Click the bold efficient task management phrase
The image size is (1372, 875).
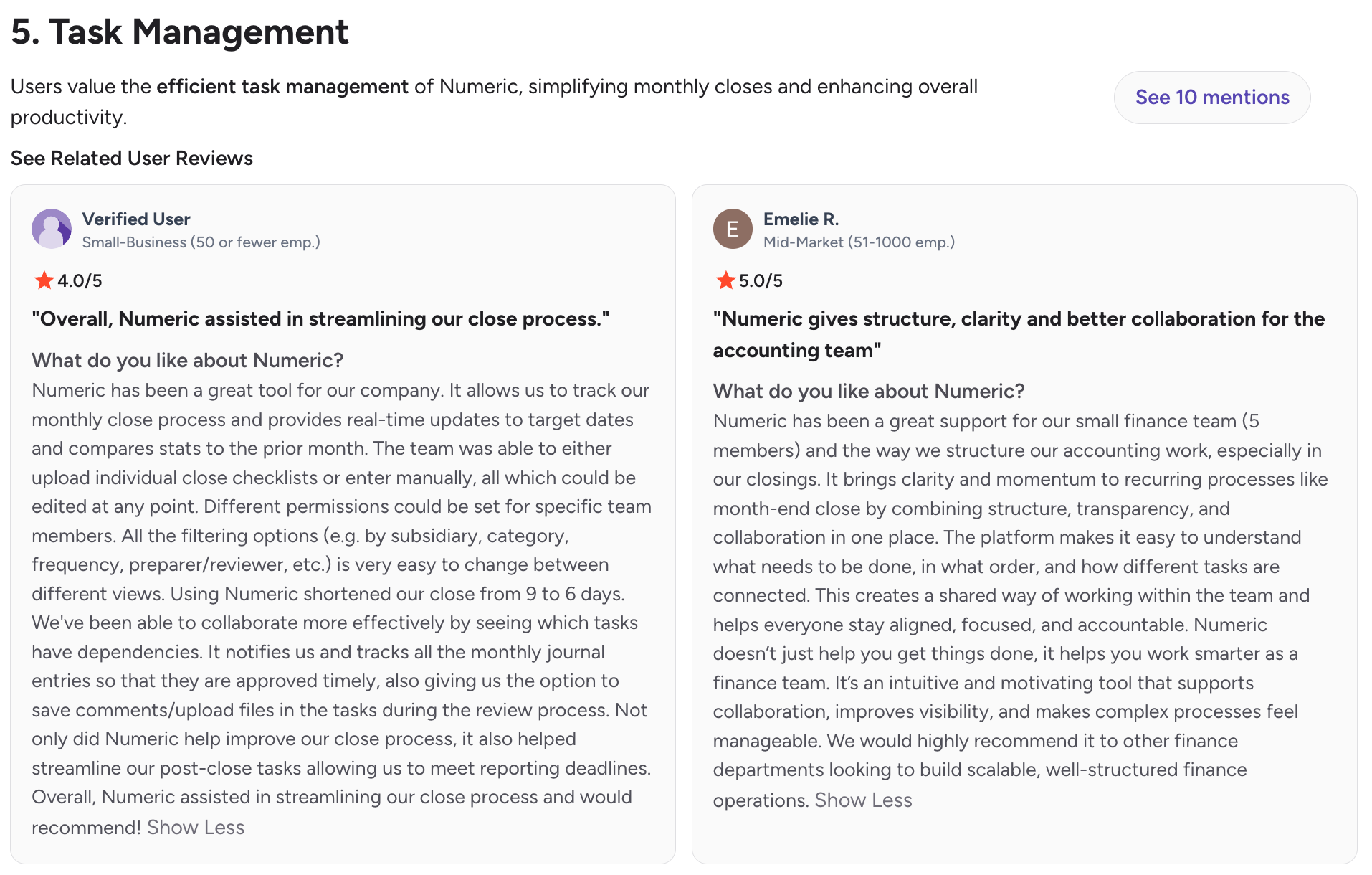(x=282, y=87)
